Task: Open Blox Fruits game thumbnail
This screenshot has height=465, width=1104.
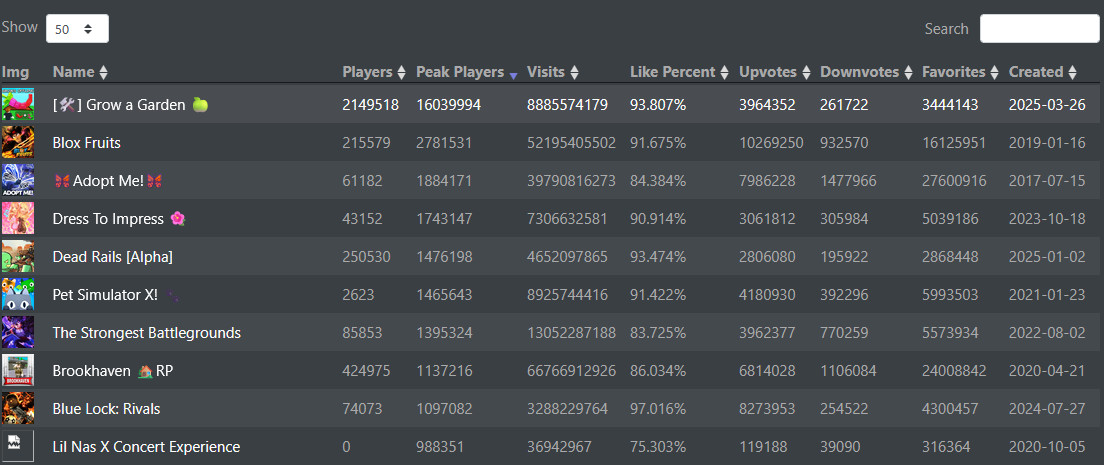Action: 18,142
